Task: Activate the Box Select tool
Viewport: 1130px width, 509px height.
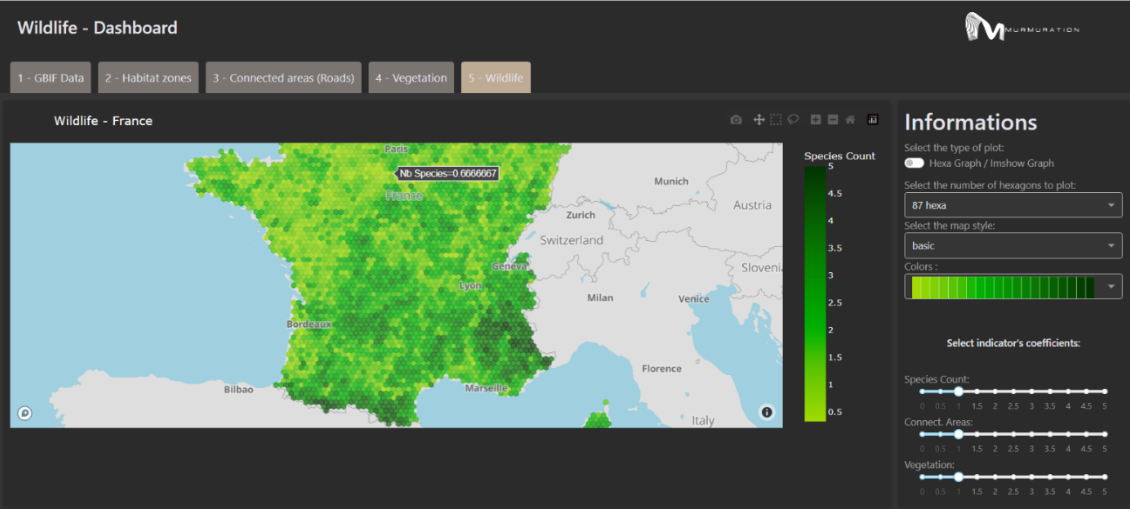Action: (x=775, y=120)
